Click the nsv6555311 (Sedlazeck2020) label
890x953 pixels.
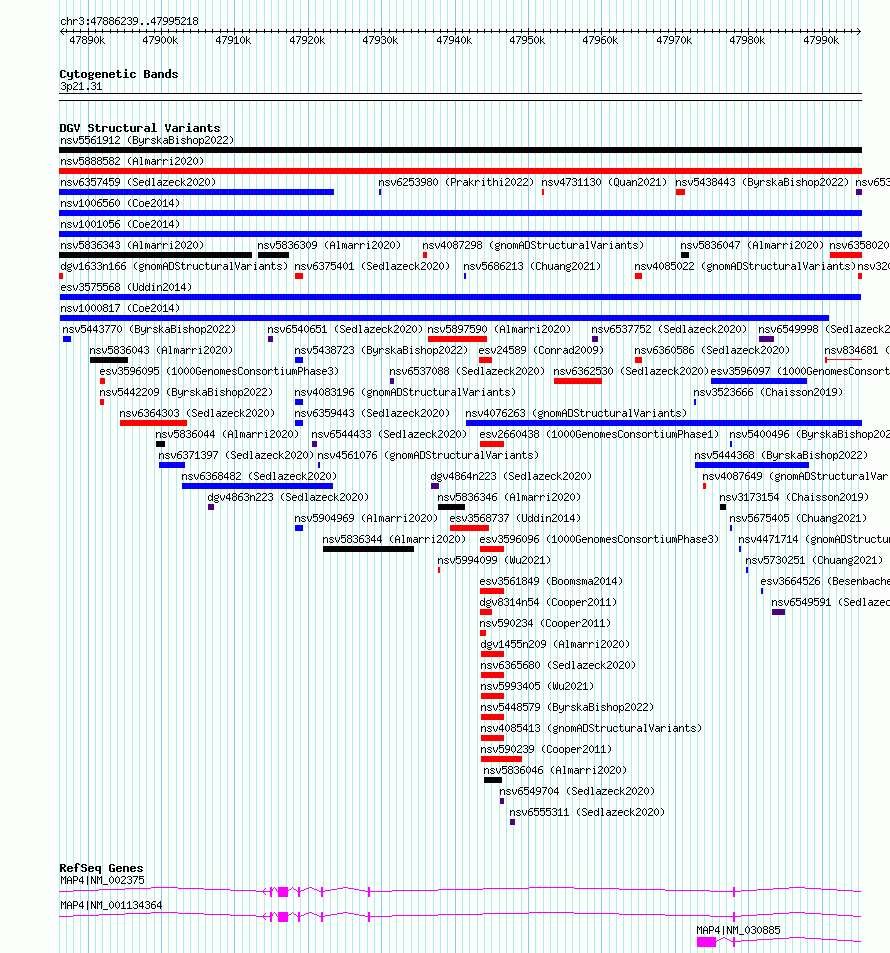click(587, 812)
